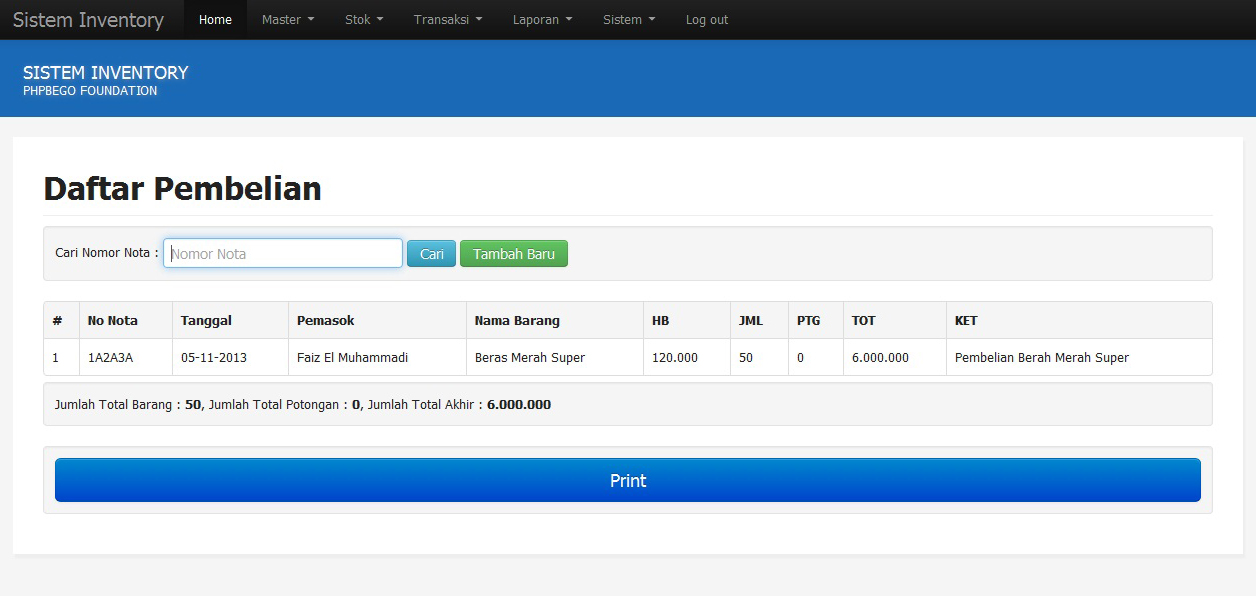The image size is (1256, 596).
Task: Expand the Stok menu
Action: pos(364,20)
